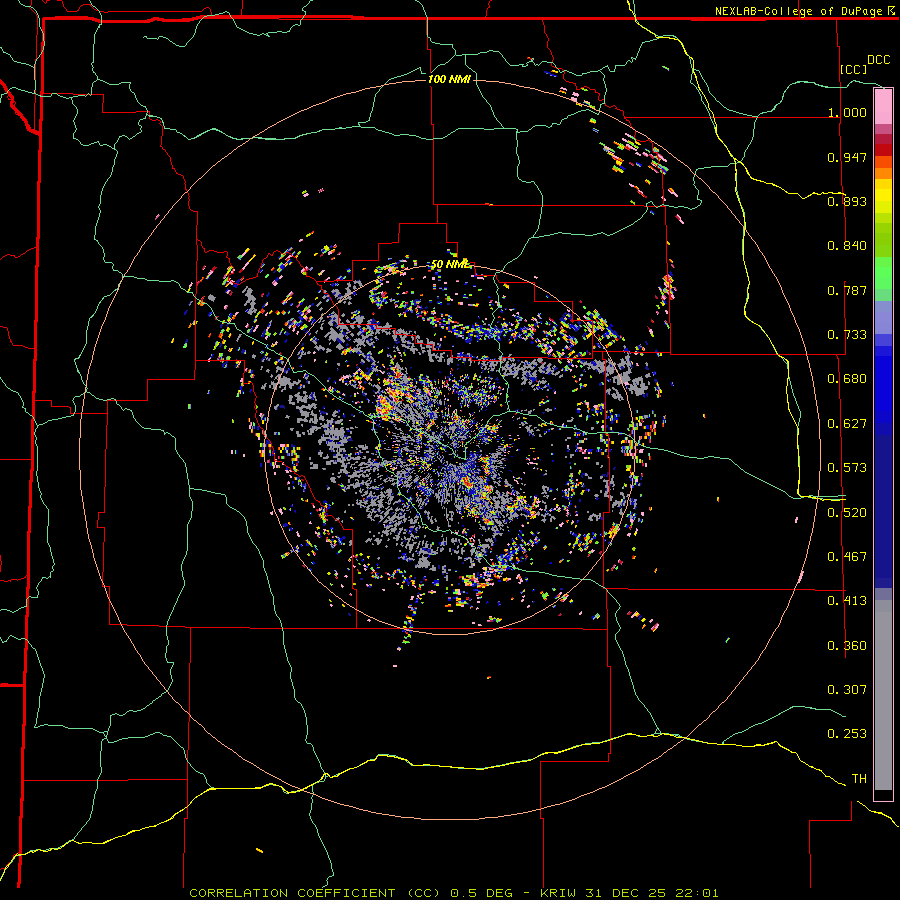The height and width of the screenshot is (900, 900).
Task: Click the TH label at scale bottom
Action: [859, 779]
